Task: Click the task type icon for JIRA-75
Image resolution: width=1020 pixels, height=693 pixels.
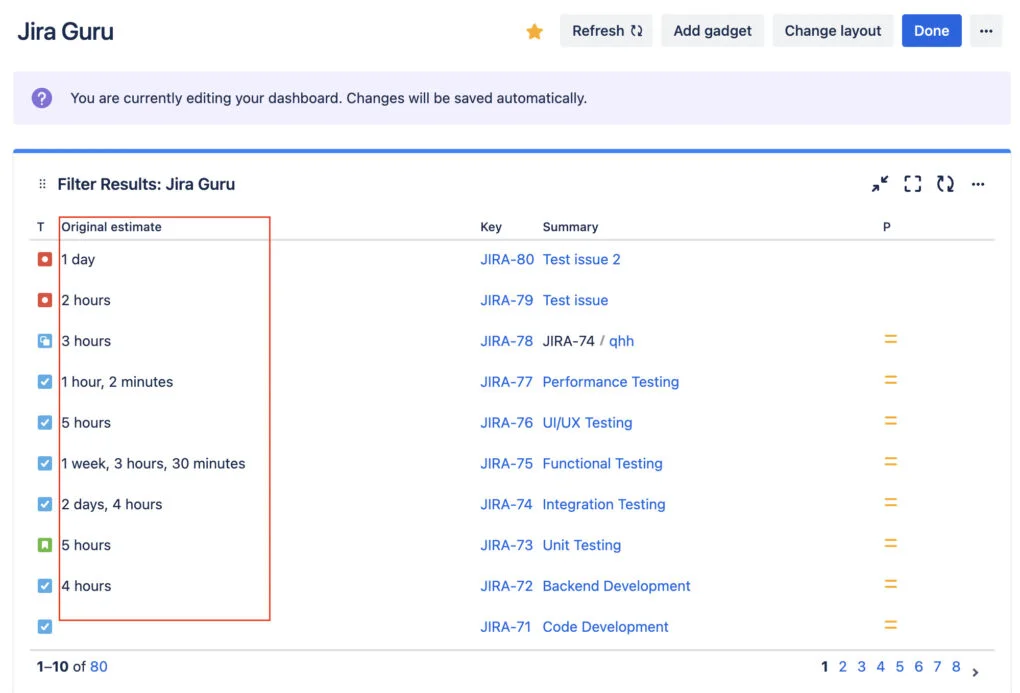Action: tap(44, 463)
